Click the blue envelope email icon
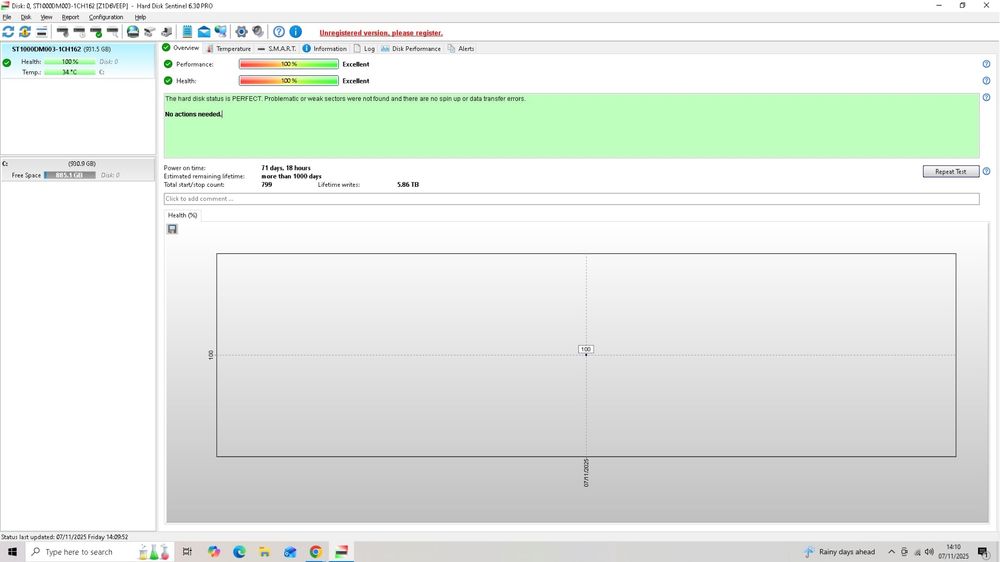The height and width of the screenshot is (562, 1000). pyautogui.click(x=204, y=31)
